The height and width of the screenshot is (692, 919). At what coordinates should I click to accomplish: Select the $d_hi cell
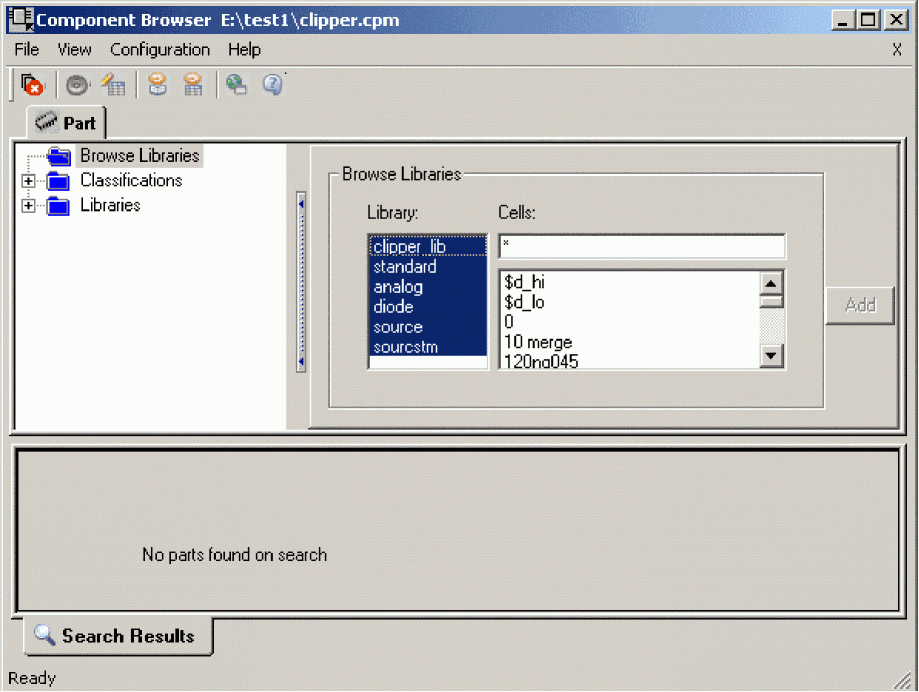tap(630, 282)
